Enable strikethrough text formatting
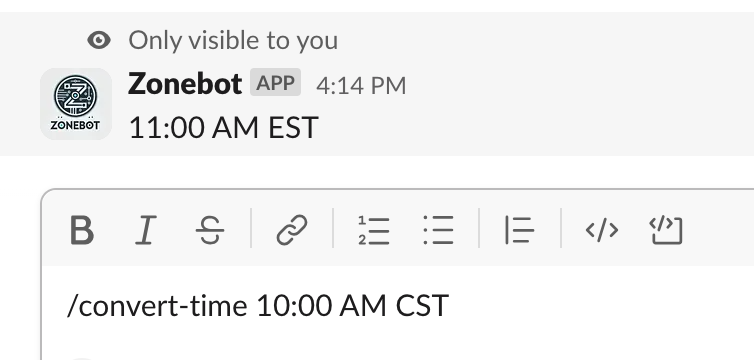The width and height of the screenshot is (754, 360). coord(210,230)
